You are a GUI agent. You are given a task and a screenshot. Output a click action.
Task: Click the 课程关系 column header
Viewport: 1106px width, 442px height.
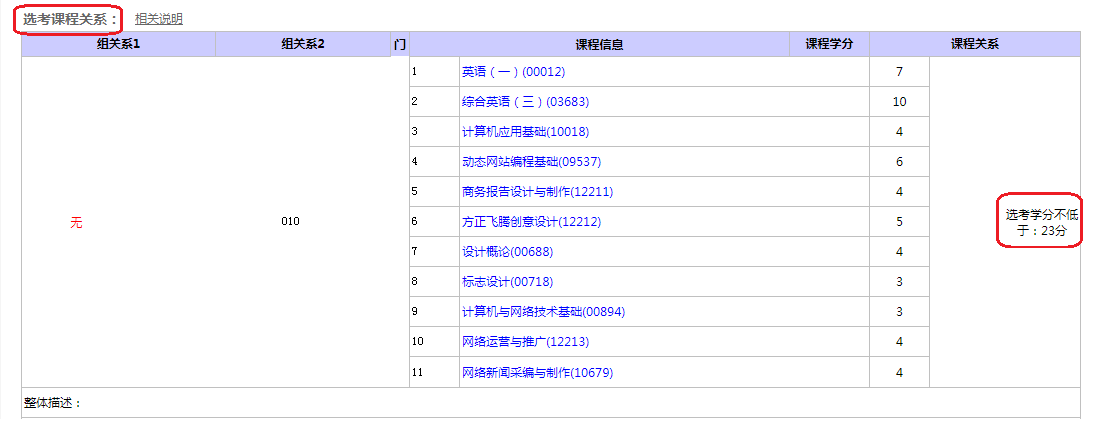[x=974, y=44]
